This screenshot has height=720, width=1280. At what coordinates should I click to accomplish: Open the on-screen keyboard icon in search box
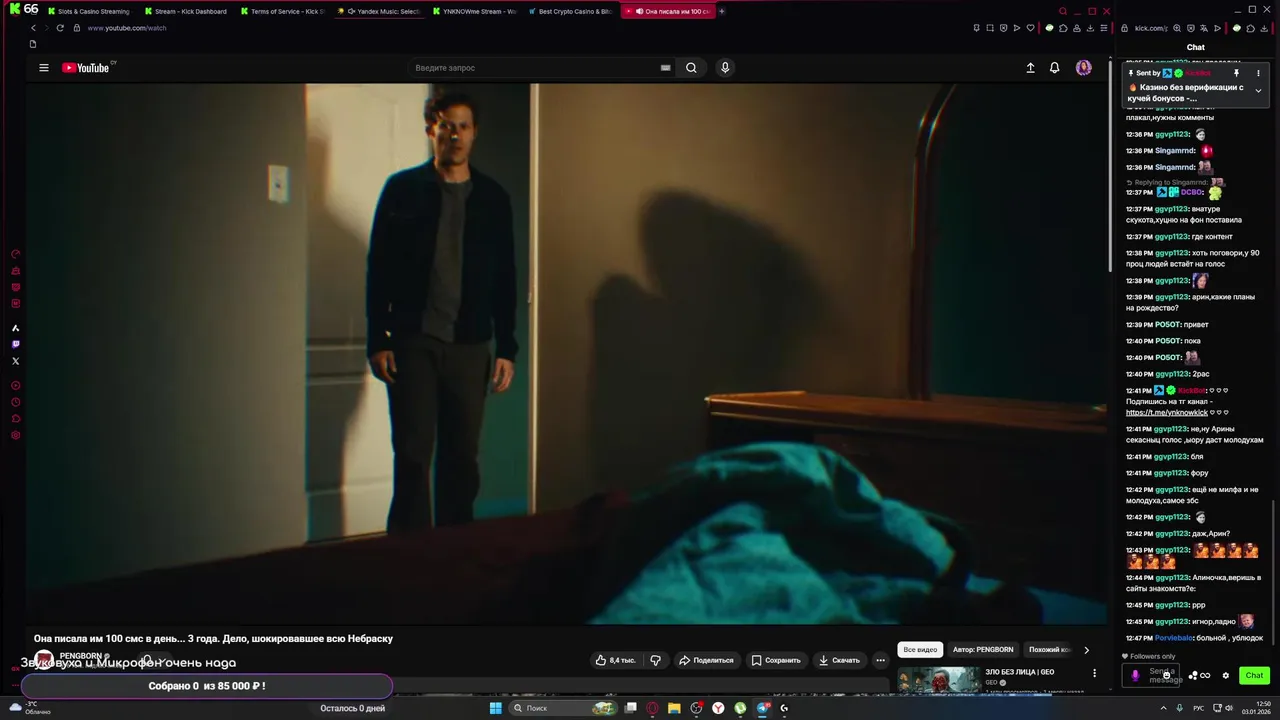(665, 68)
